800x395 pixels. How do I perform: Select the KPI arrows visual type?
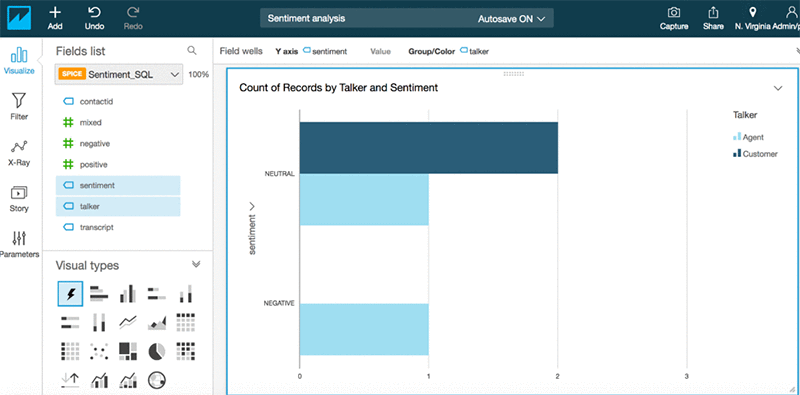click(70, 379)
